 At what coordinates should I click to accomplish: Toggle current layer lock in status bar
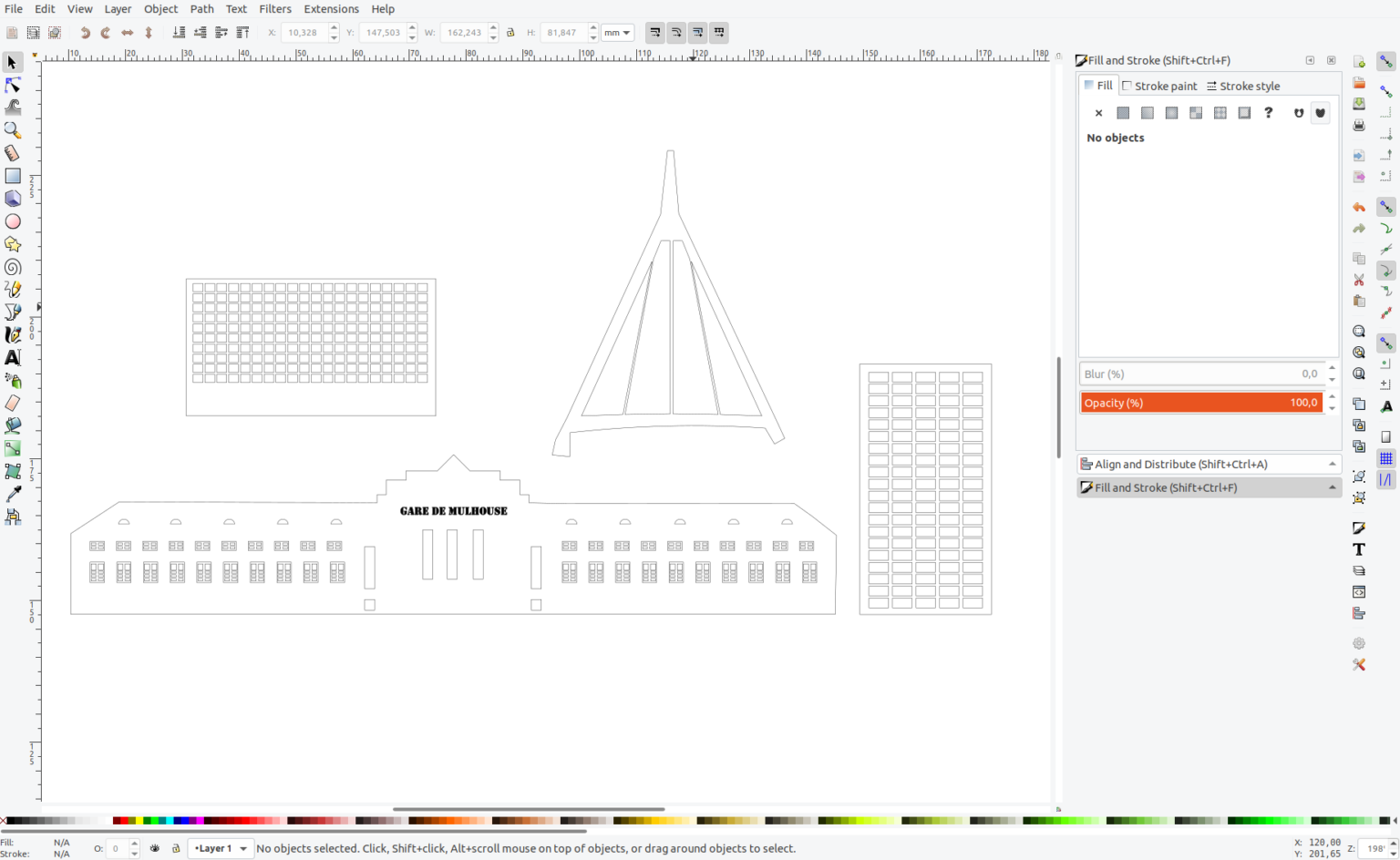point(176,848)
